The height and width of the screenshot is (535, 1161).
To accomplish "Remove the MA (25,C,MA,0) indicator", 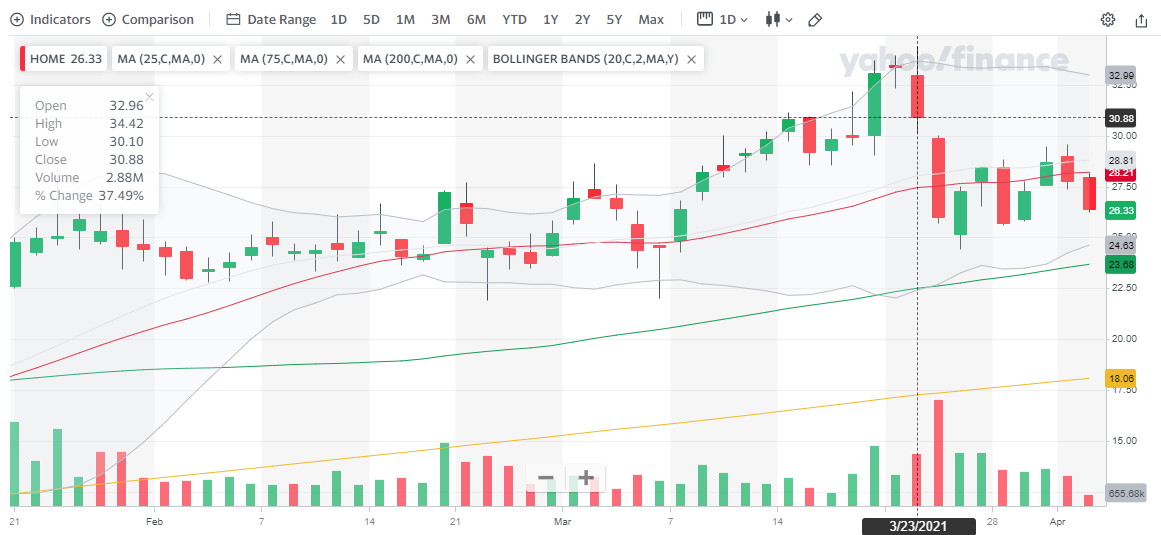I will (x=218, y=59).
